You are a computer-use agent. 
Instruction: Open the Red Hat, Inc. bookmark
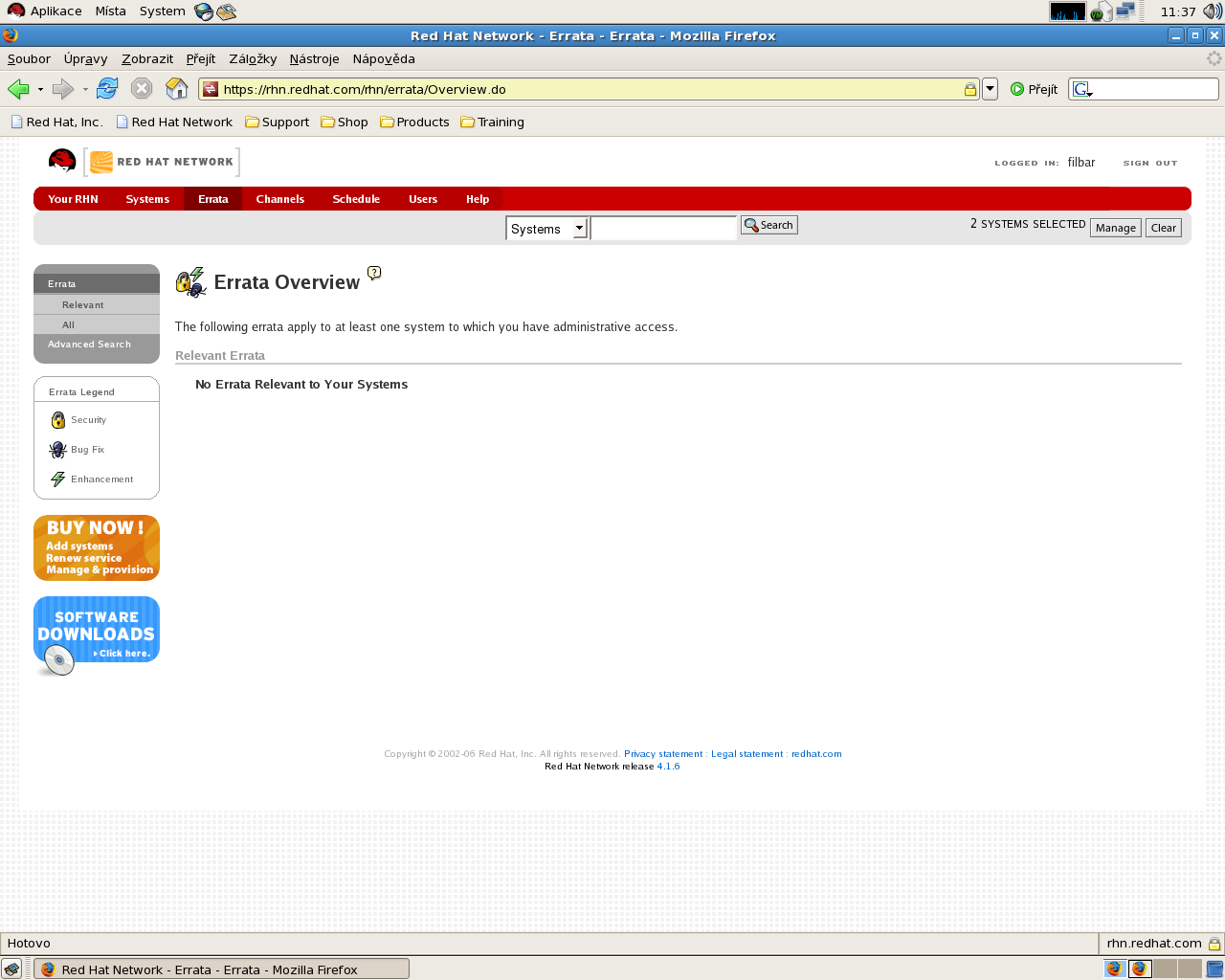56,122
